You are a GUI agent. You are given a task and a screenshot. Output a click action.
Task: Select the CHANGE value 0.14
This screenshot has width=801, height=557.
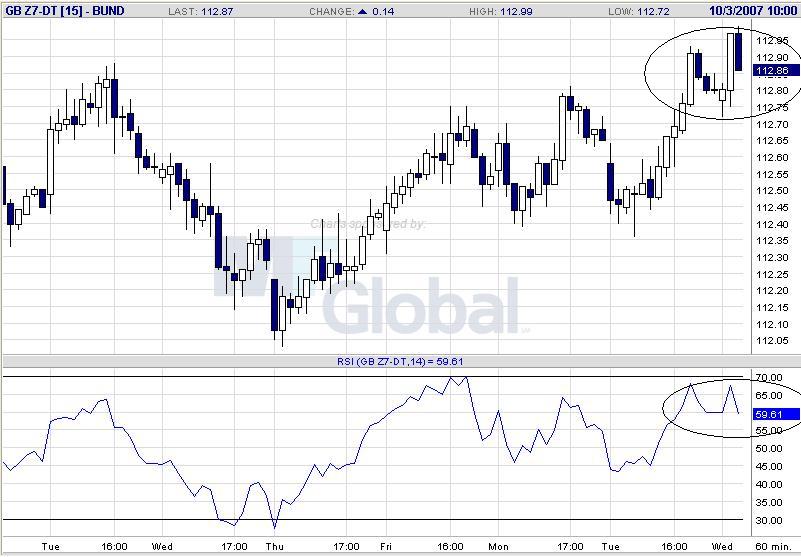tap(383, 11)
